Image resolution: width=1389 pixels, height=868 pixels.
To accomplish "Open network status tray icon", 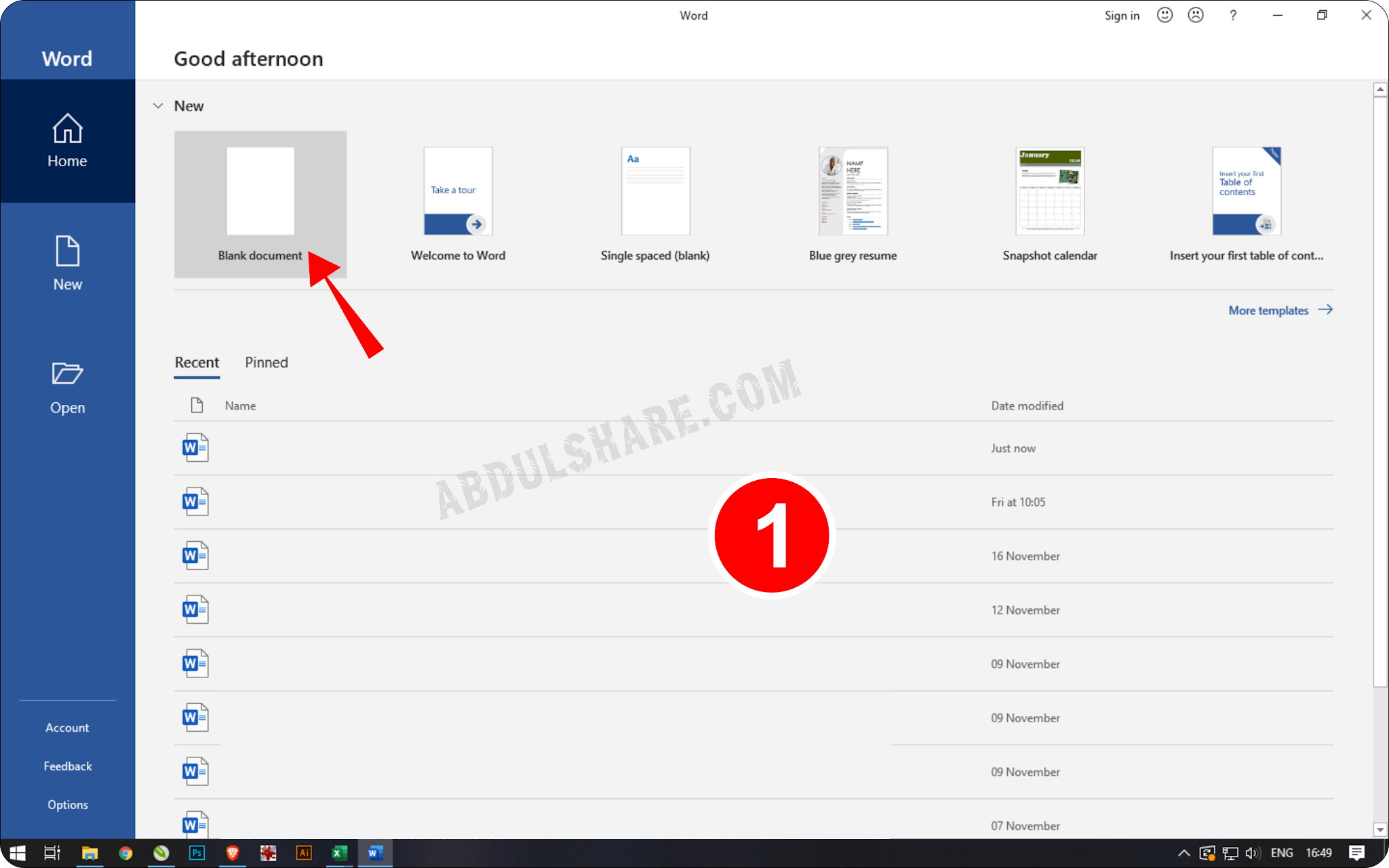I will (x=1230, y=853).
